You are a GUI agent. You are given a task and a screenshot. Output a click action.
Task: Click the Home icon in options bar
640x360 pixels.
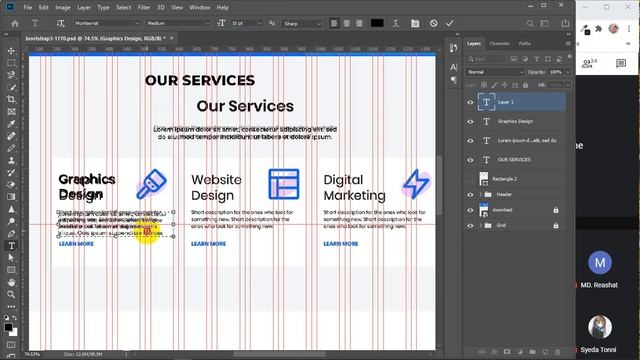coord(15,23)
